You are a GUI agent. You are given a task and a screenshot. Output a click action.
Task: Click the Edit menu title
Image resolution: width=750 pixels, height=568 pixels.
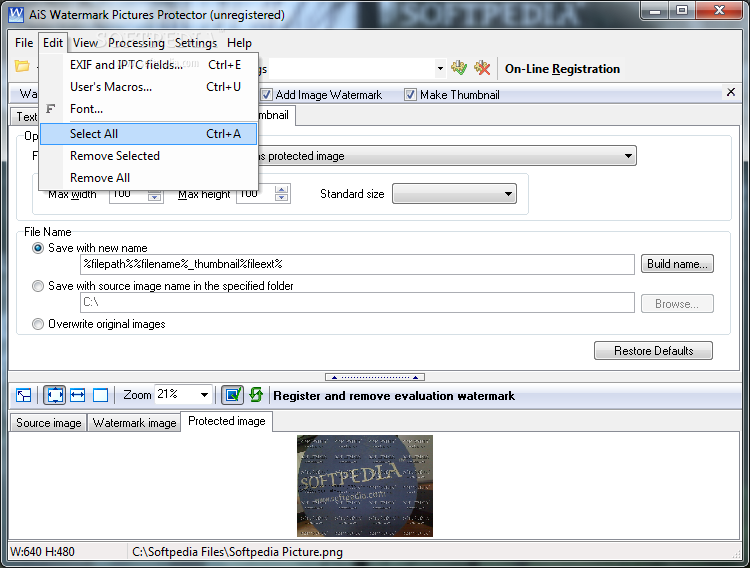[x=53, y=43]
